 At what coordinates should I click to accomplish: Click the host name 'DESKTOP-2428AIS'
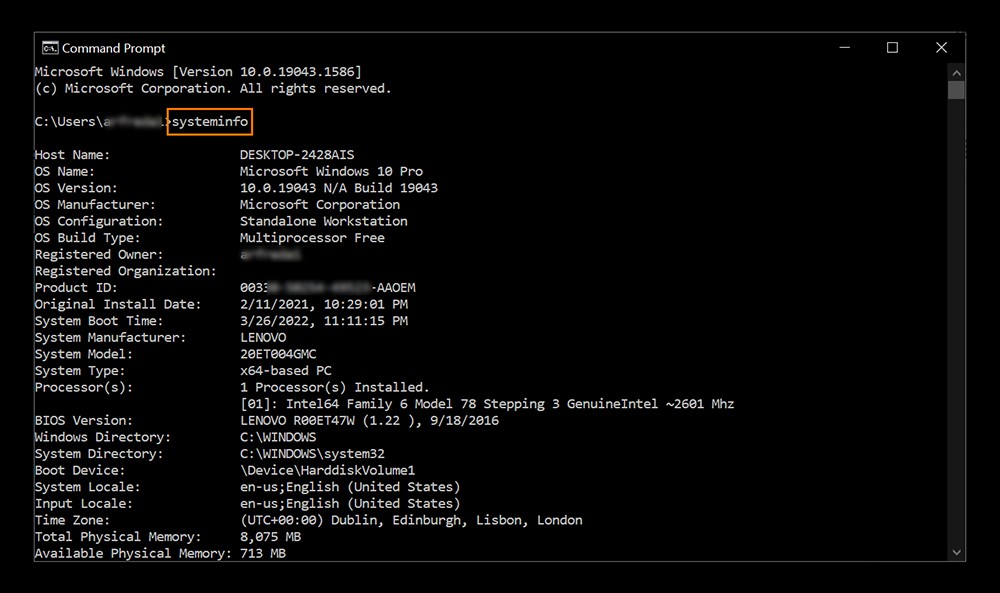click(297, 155)
